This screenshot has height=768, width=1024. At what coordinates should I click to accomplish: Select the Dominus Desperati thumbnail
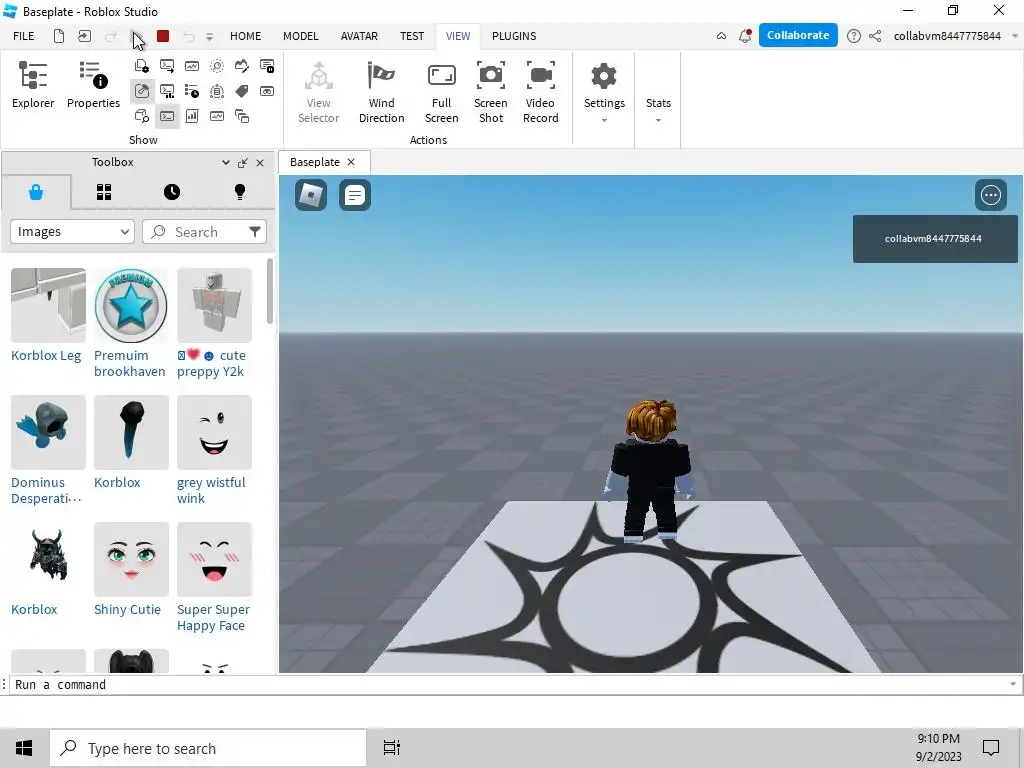point(48,432)
